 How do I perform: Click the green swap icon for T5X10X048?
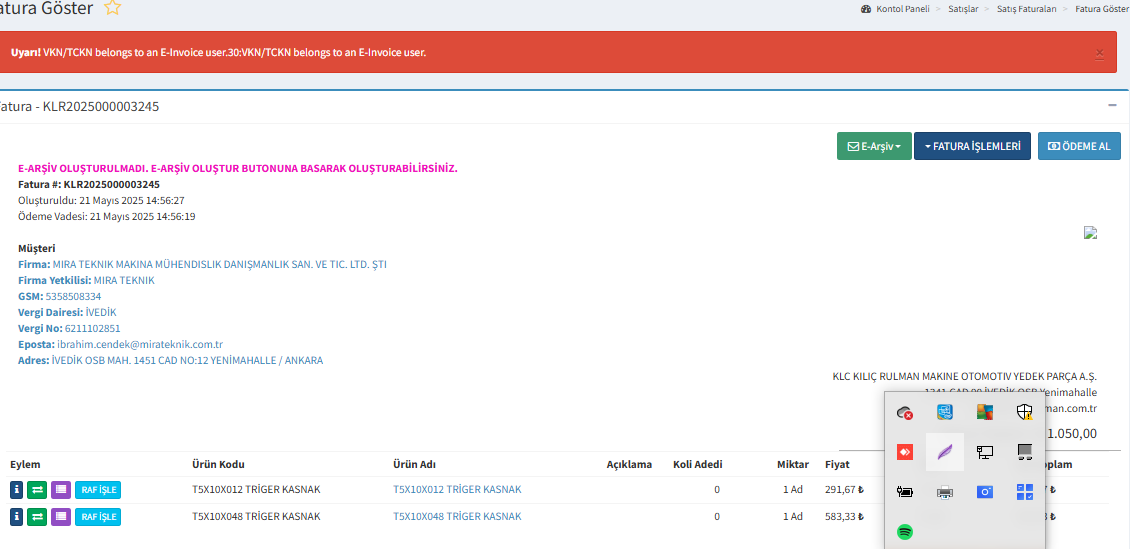click(37, 517)
